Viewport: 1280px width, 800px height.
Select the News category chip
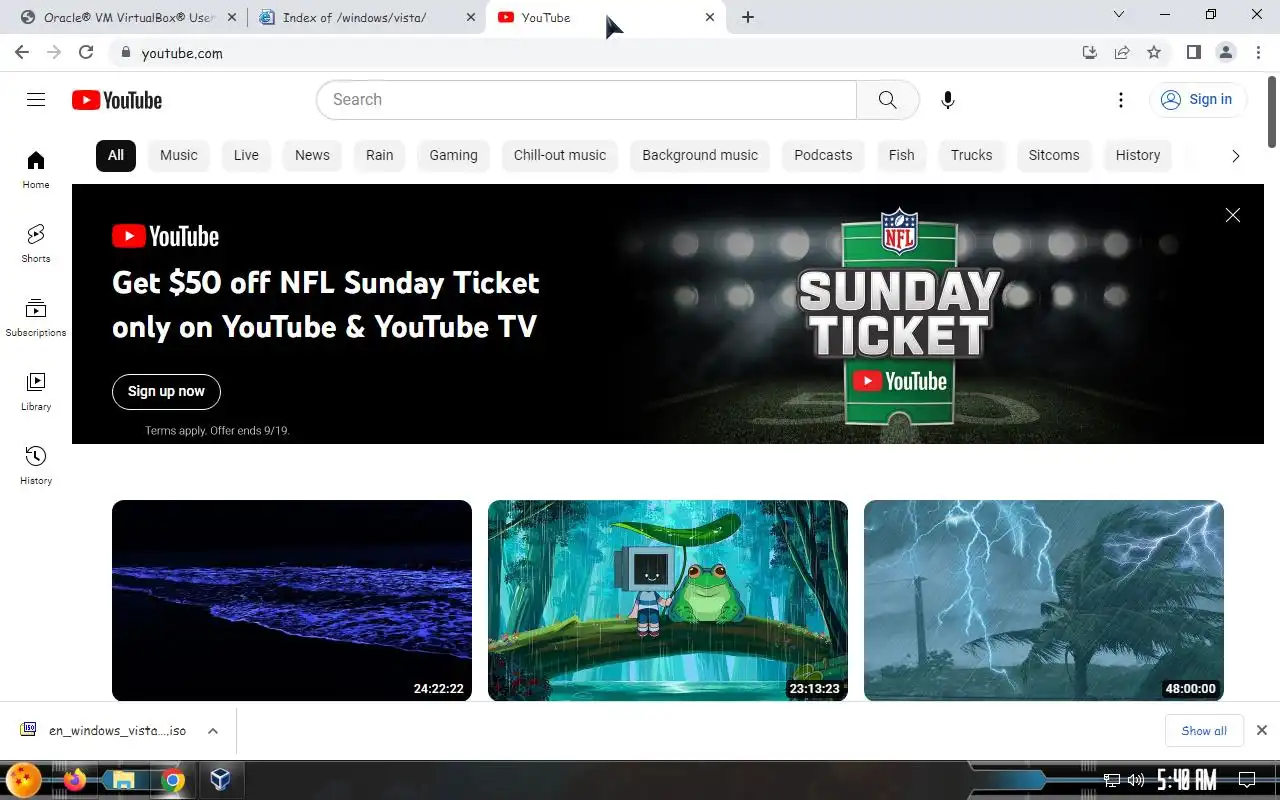pos(312,155)
